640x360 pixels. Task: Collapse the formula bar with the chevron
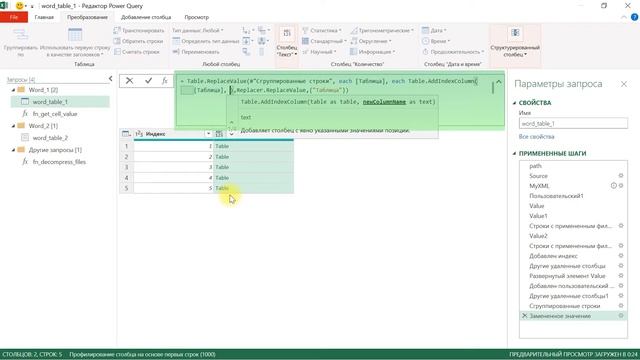[499, 82]
